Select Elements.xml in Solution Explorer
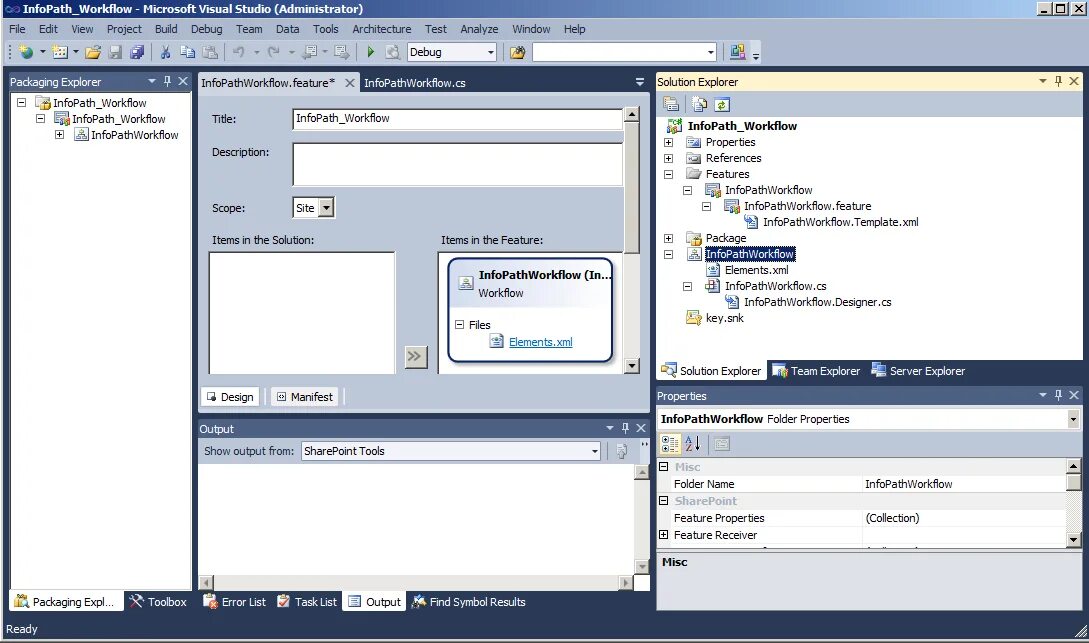 coord(756,270)
